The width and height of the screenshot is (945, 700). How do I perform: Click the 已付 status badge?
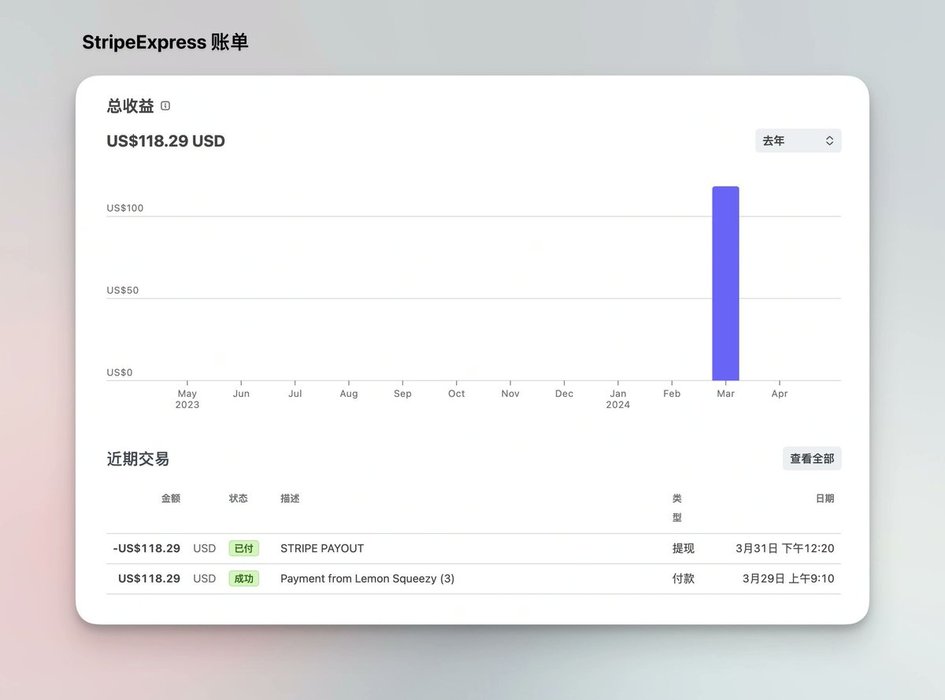[243, 548]
